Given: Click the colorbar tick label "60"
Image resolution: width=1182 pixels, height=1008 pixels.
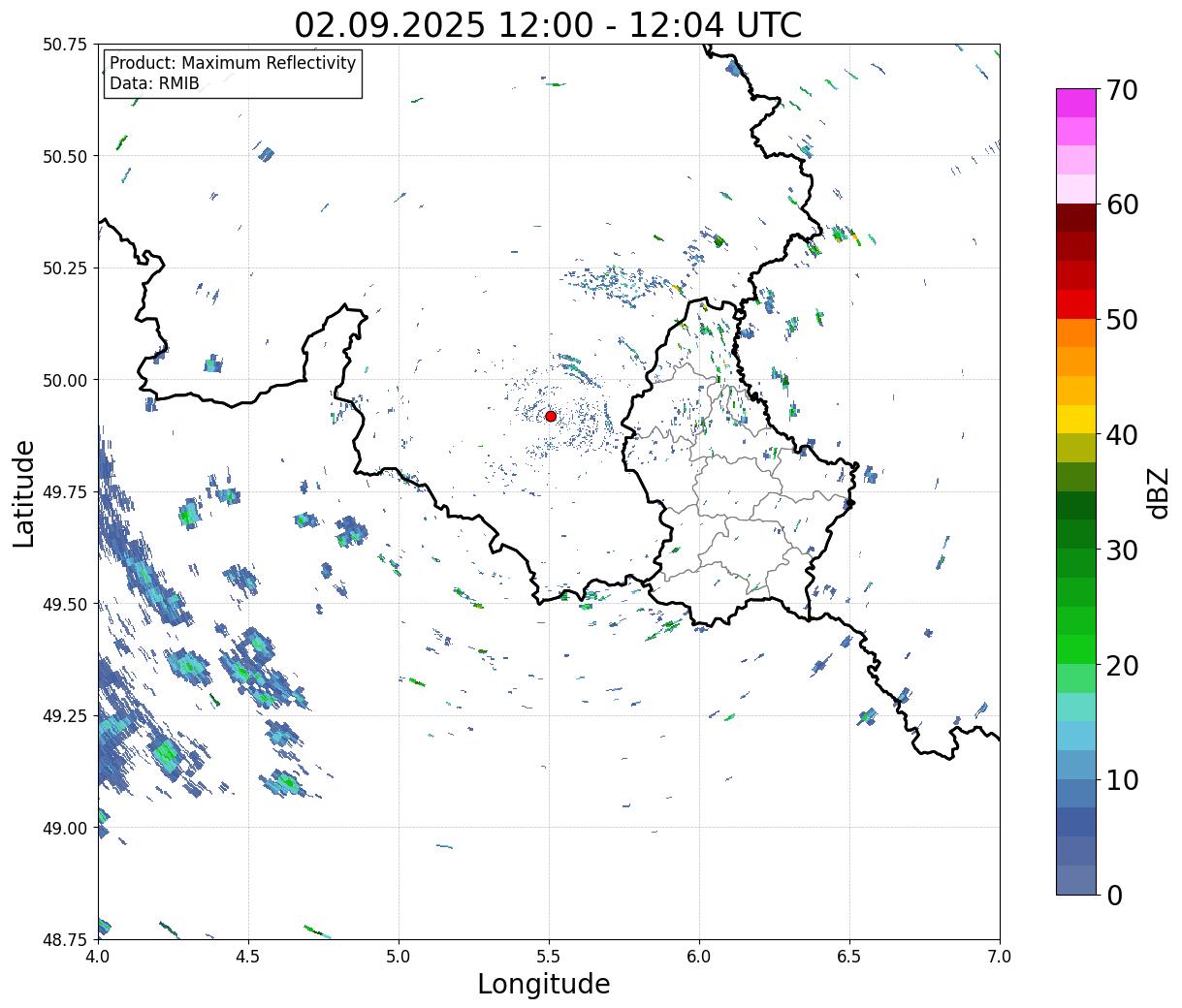Looking at the screenshot, I should pos(1121,205).
